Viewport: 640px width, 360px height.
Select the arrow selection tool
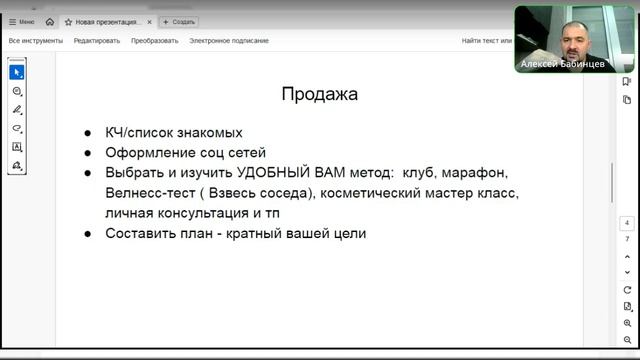point(17,72)
